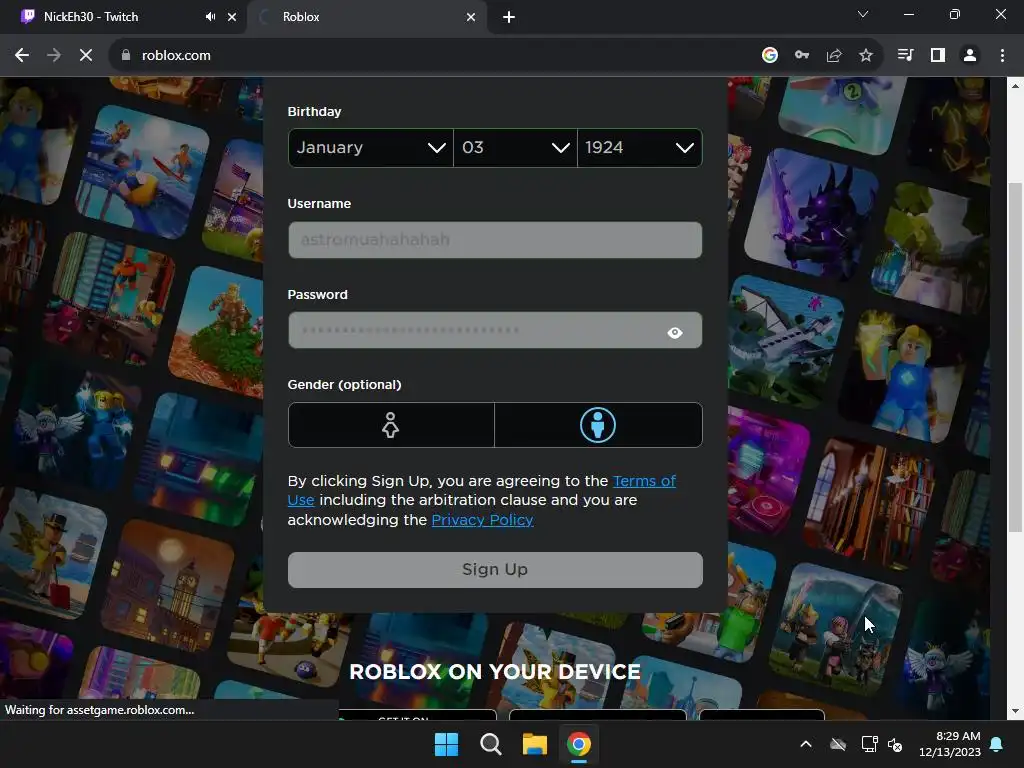
Task: Open the Chrome profile avatar icon
Action: 970,56
